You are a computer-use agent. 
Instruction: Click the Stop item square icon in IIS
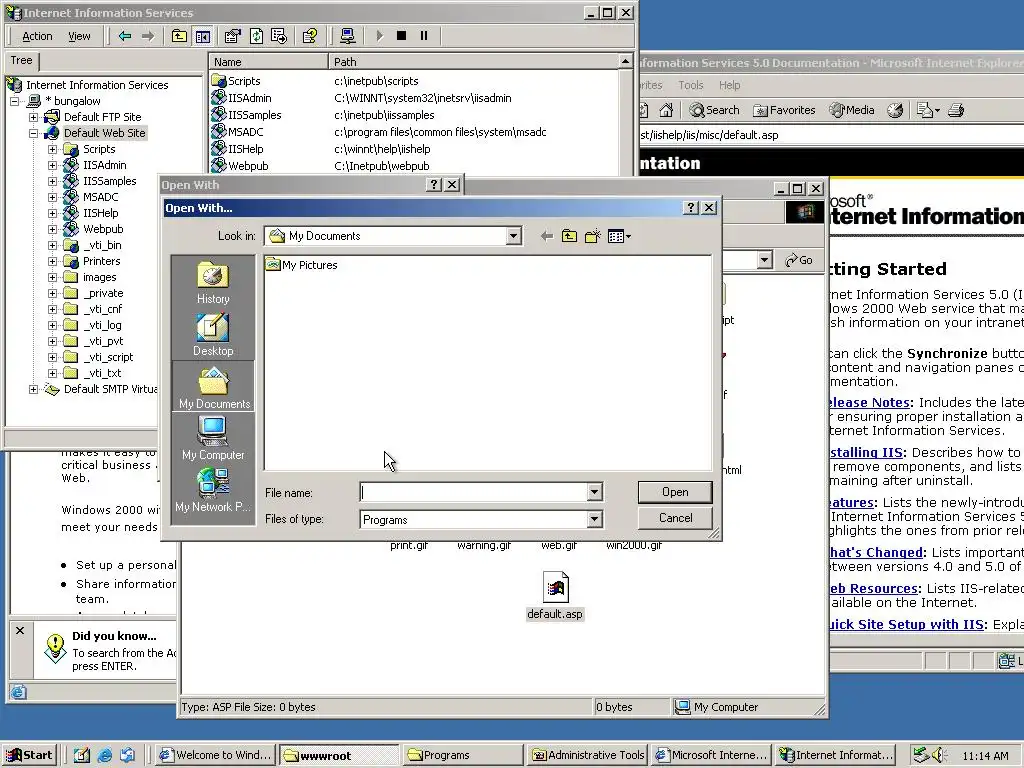402,36
